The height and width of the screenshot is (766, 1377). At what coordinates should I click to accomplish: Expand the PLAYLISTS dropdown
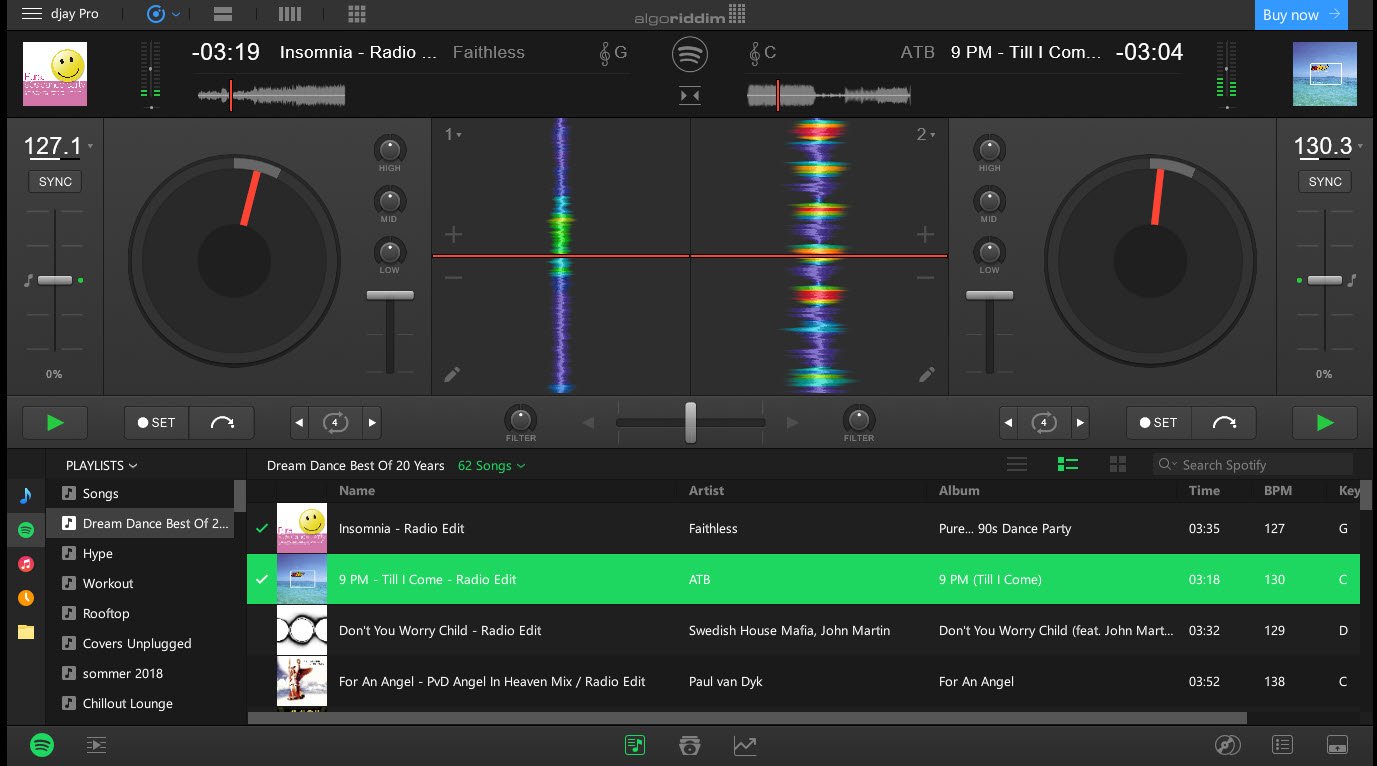101,465
